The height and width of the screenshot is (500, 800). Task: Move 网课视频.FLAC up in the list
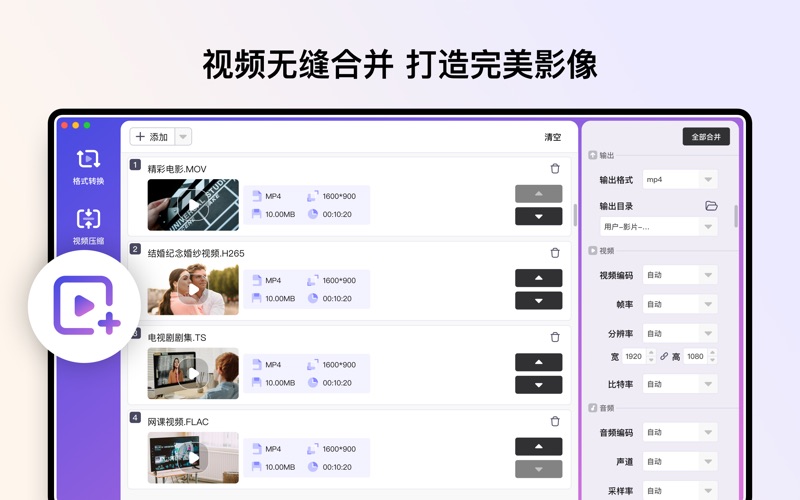tap(539, 446)
